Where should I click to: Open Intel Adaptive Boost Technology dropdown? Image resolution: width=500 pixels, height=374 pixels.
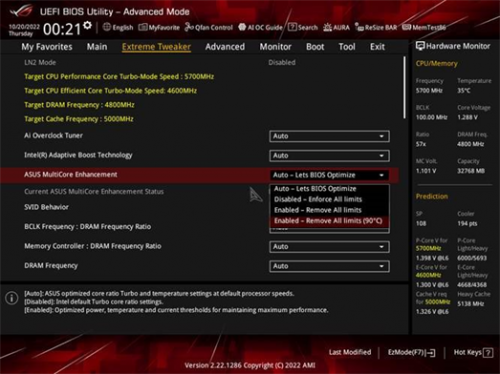coord(329,156)
